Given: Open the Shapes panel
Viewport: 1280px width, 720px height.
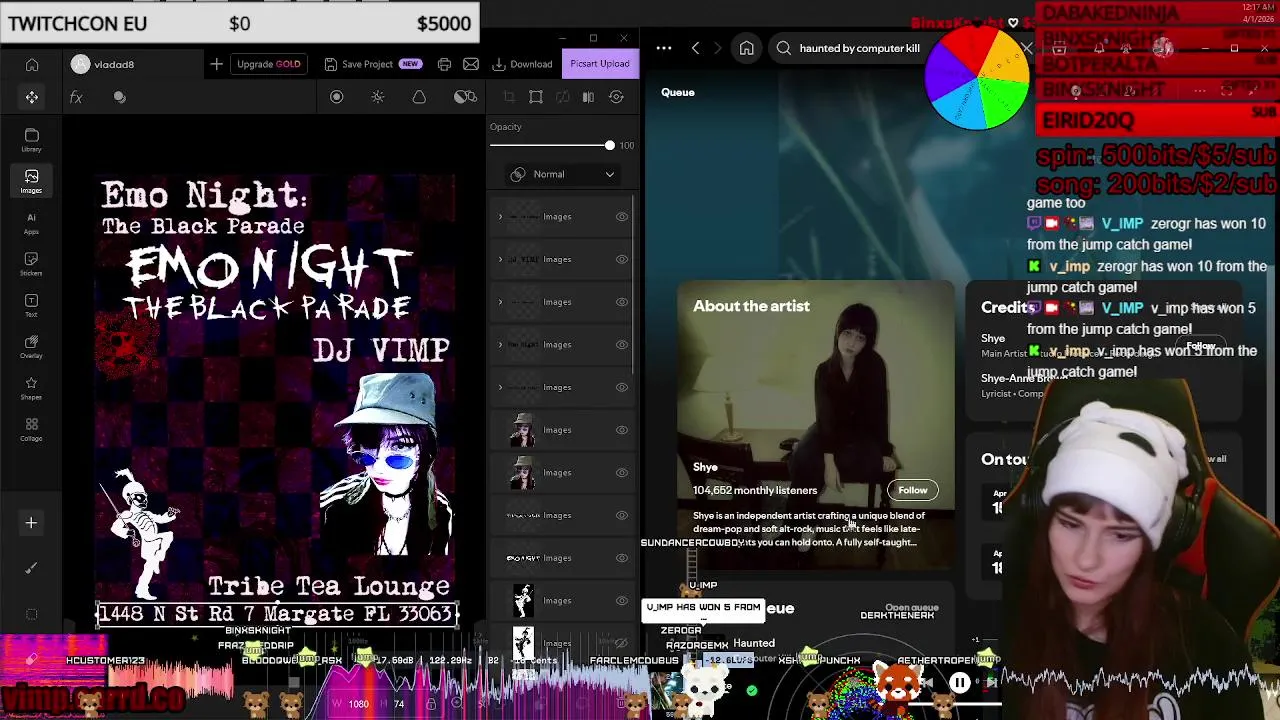Looking at the screenshot, I should [x=32, y=388].
